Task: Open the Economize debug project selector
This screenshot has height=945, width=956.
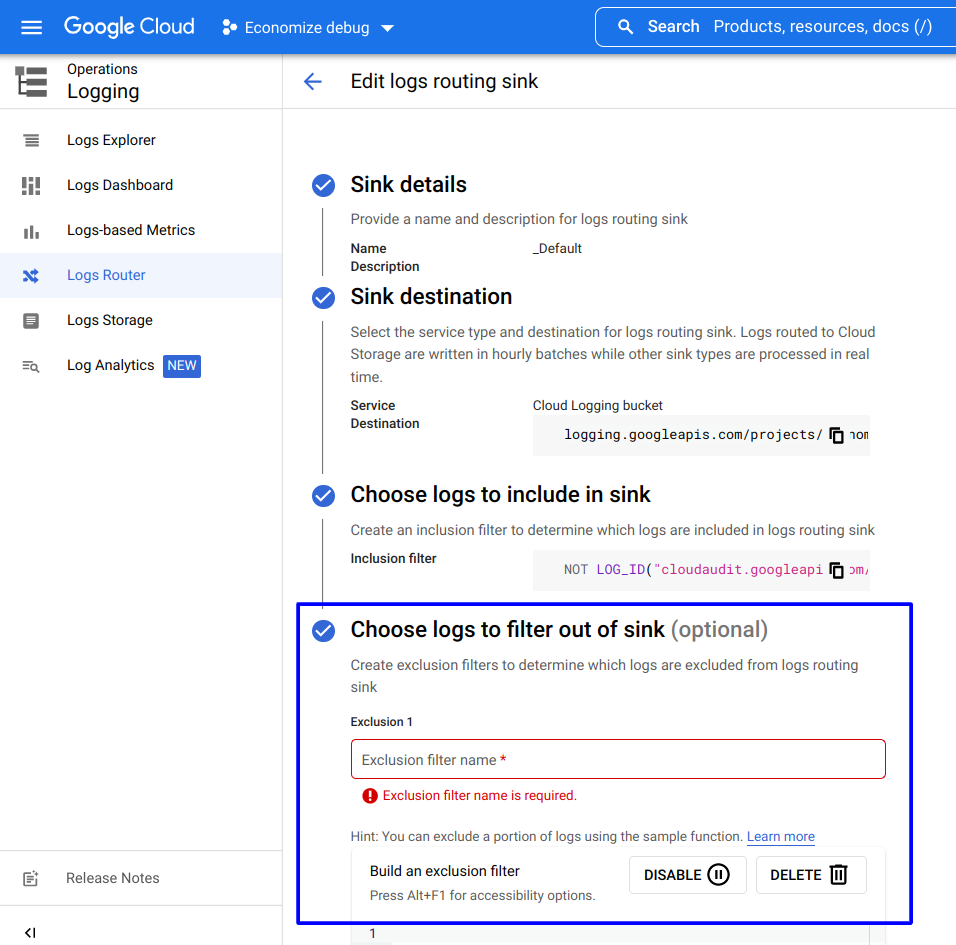Action: point(308,27)
